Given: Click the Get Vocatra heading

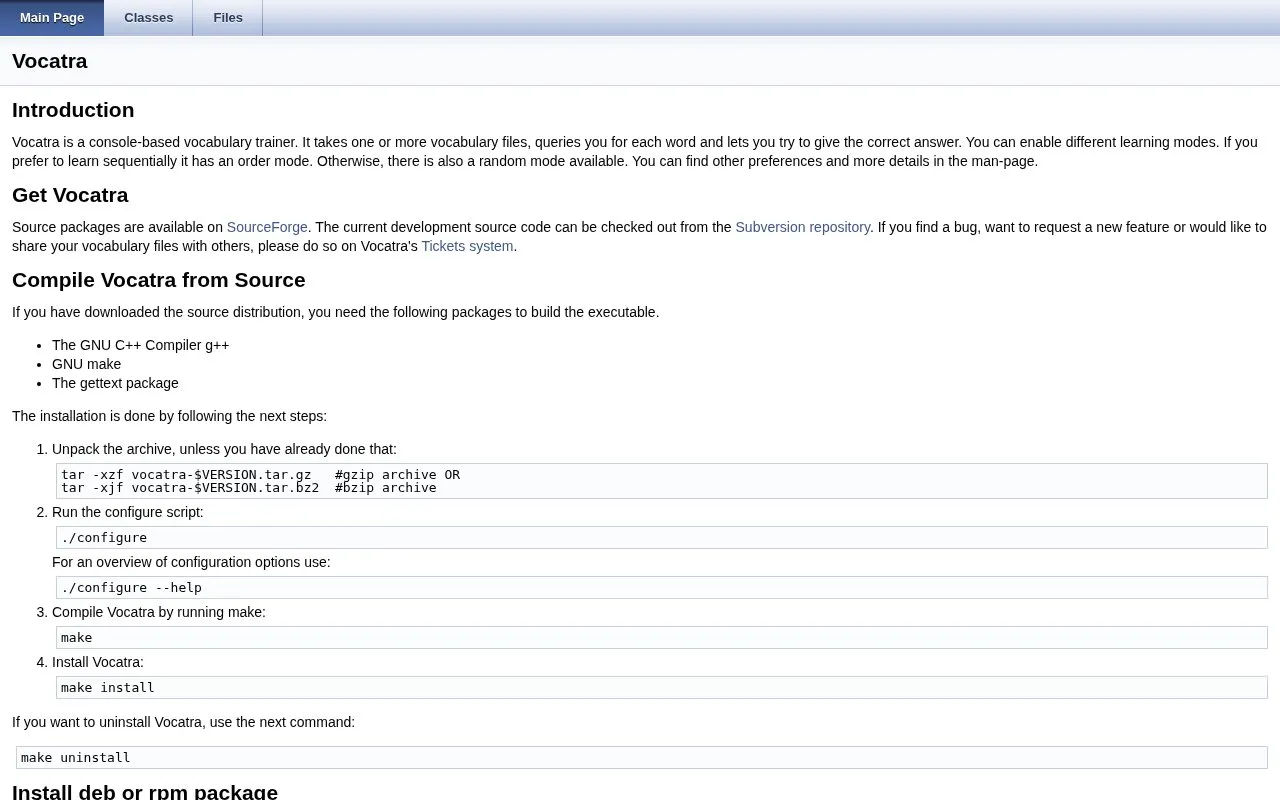Looking at the screenshot, I should pyautogui.click(x=70, y=195).
